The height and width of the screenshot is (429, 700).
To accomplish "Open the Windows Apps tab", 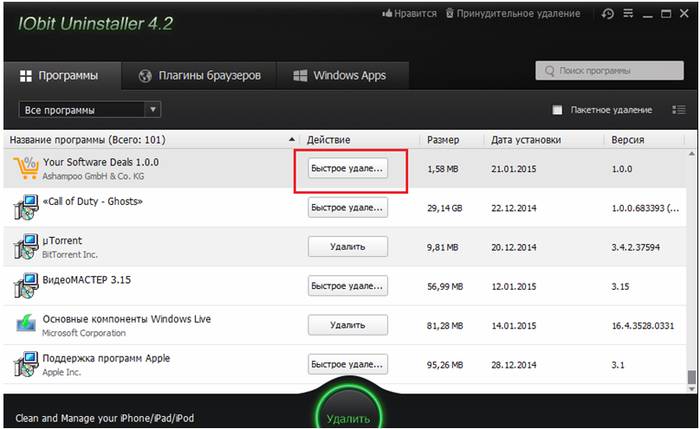I will tap(338, 75).
